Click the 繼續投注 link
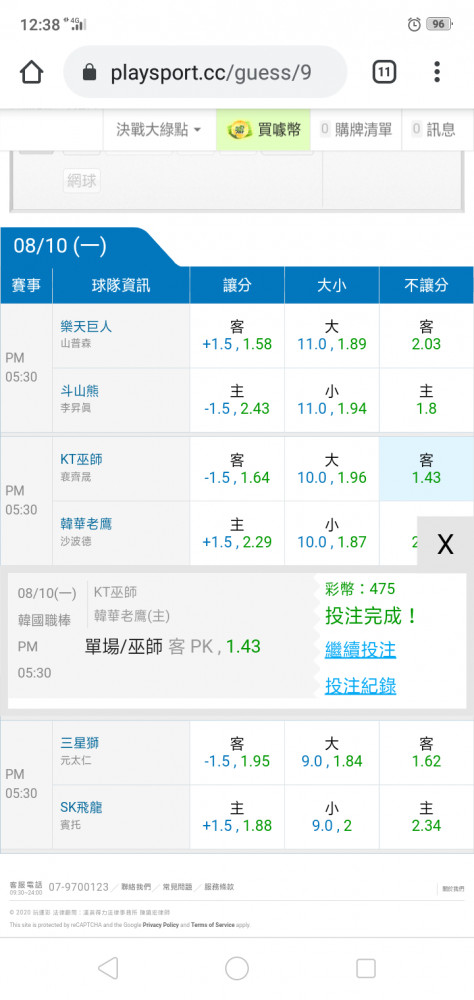Viewport: 474px width, 1000px height. 360,650
